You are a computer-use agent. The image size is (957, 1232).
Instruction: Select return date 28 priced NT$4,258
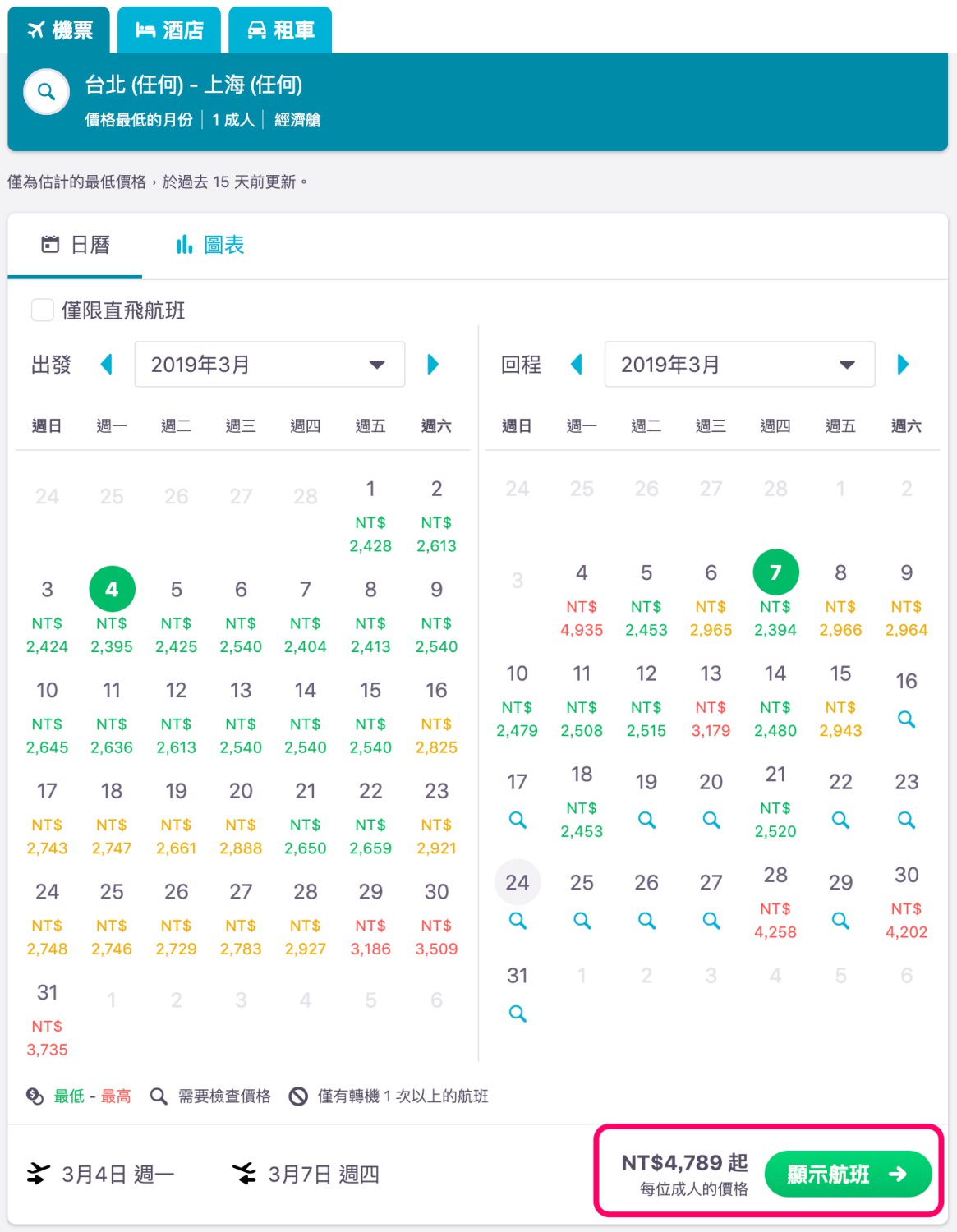tap(775, 903)
